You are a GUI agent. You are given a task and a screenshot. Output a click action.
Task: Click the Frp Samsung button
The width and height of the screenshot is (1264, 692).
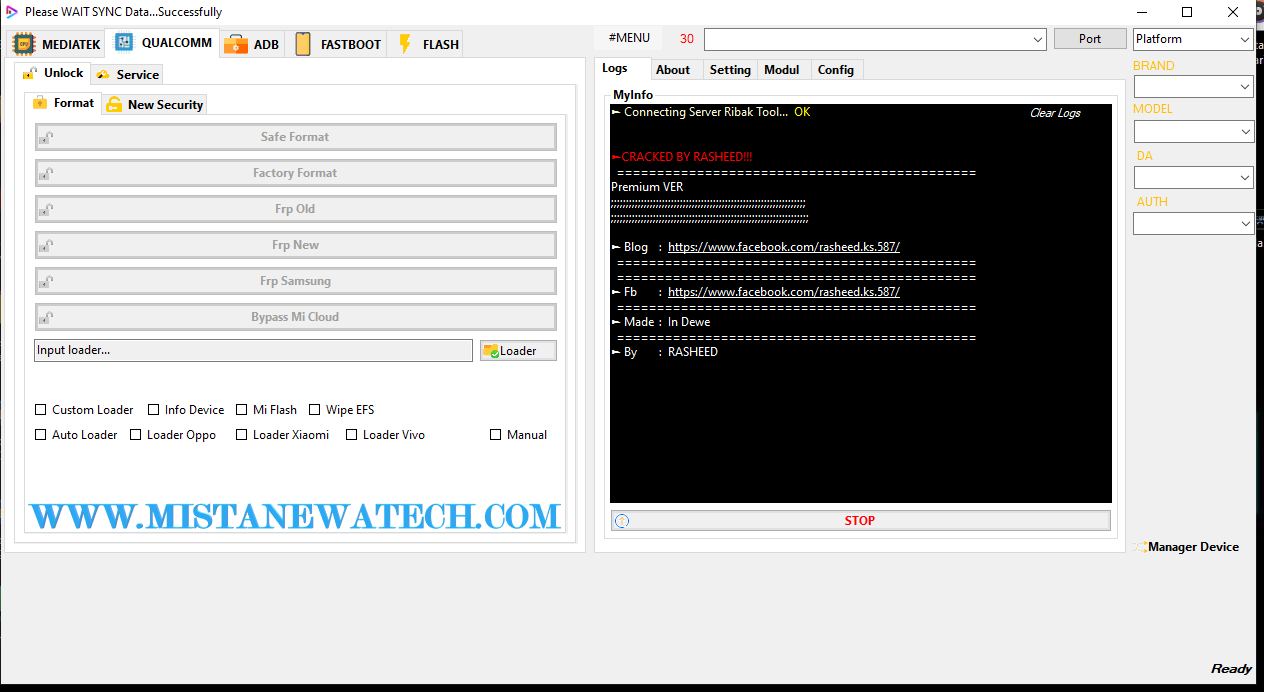pos(295,281)
